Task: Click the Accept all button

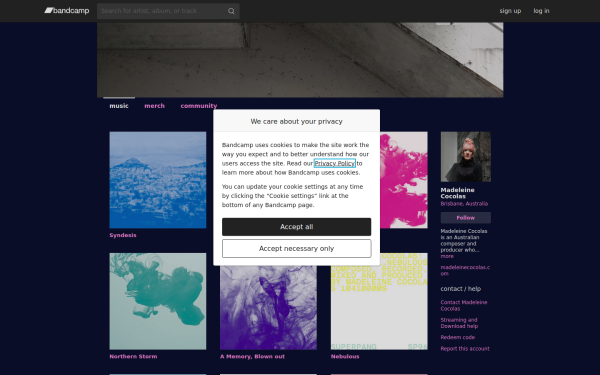Action: (x=297, y=227)
